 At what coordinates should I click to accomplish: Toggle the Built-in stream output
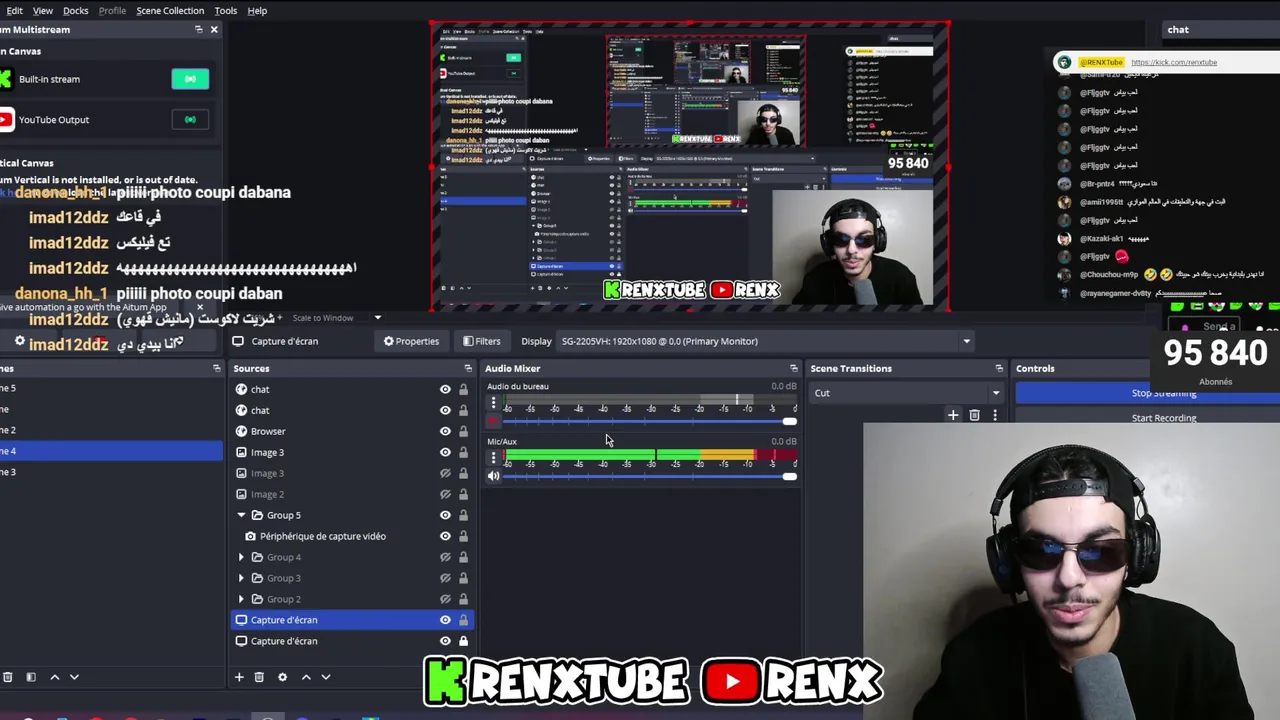pos(190,79)
